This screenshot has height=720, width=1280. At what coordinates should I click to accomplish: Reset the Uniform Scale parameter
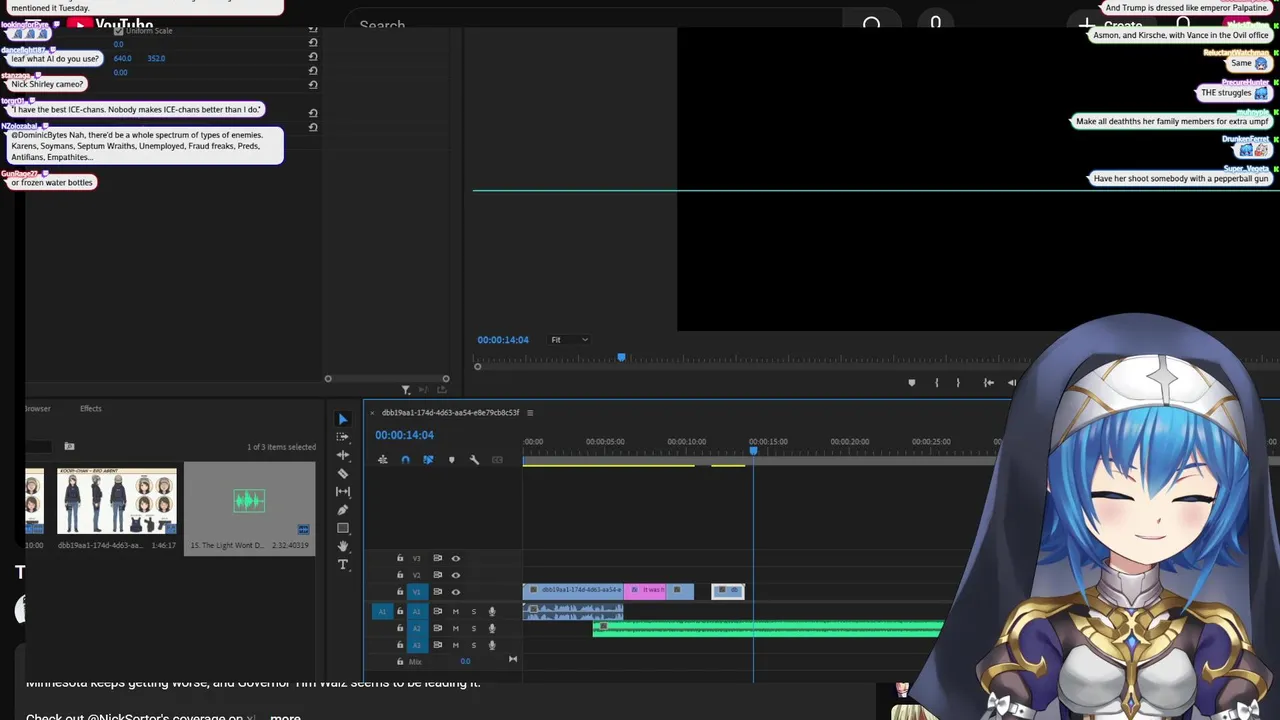tap(313, 30)
